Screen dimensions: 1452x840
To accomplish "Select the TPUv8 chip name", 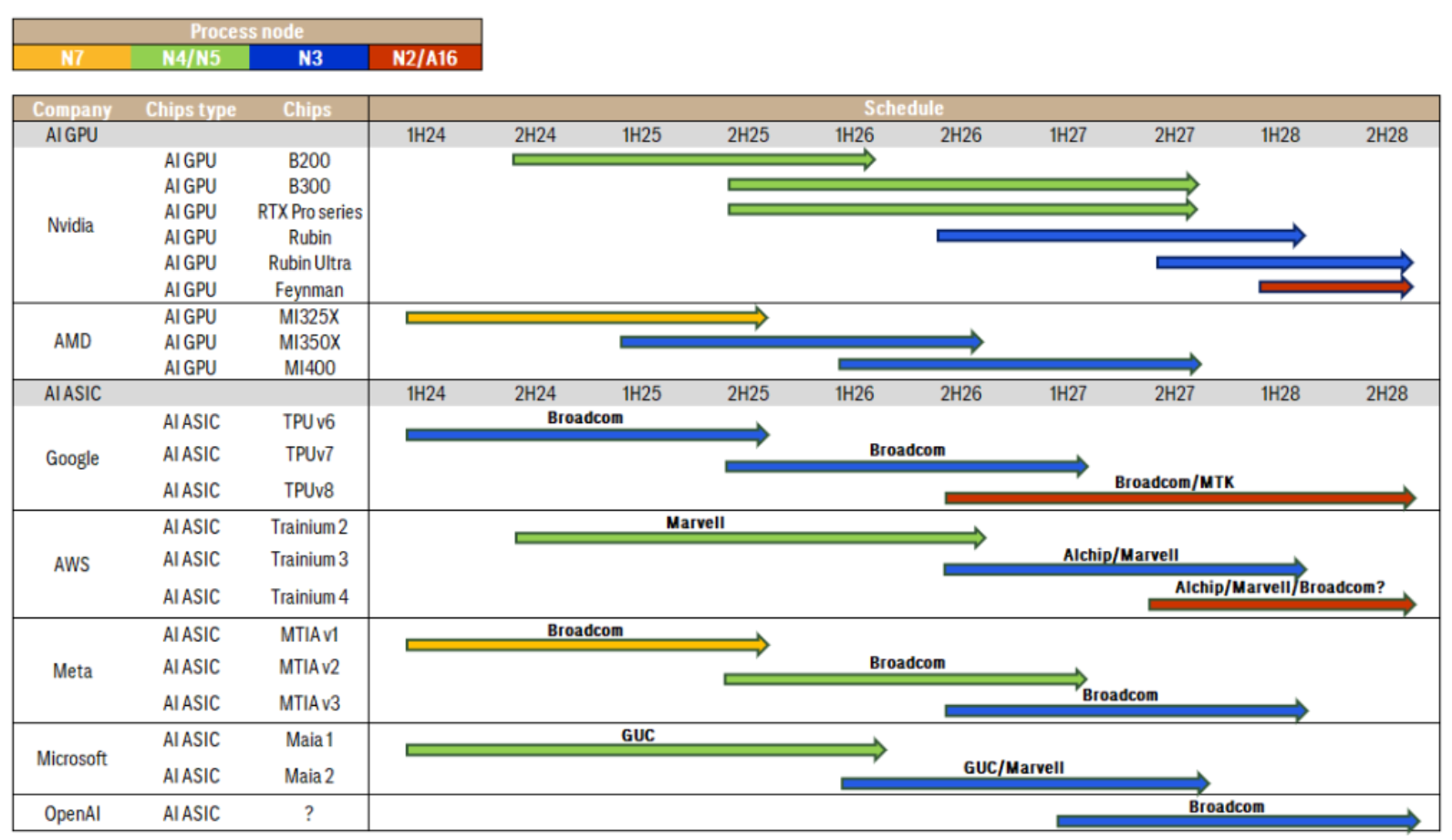I will (x=309, y=491).
